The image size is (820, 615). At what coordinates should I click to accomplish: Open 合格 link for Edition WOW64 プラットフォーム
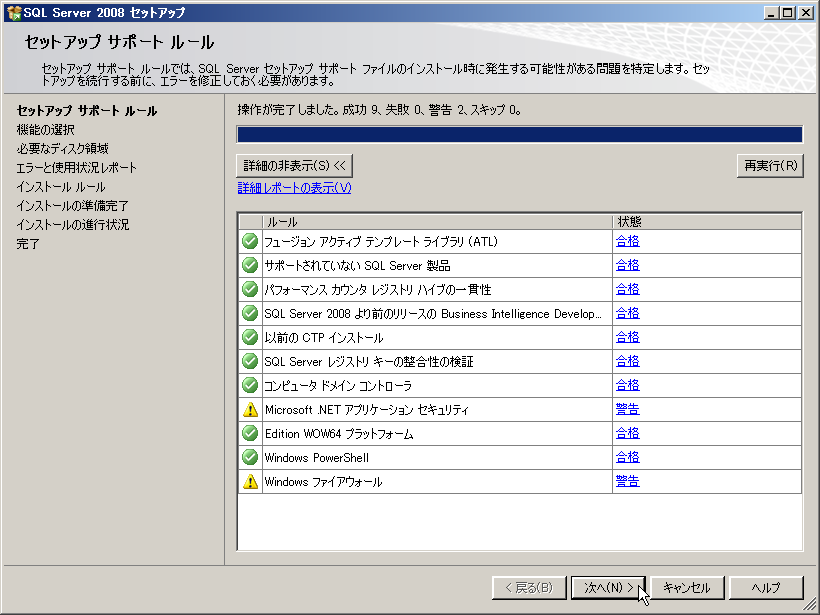click(x=628, y=434)
